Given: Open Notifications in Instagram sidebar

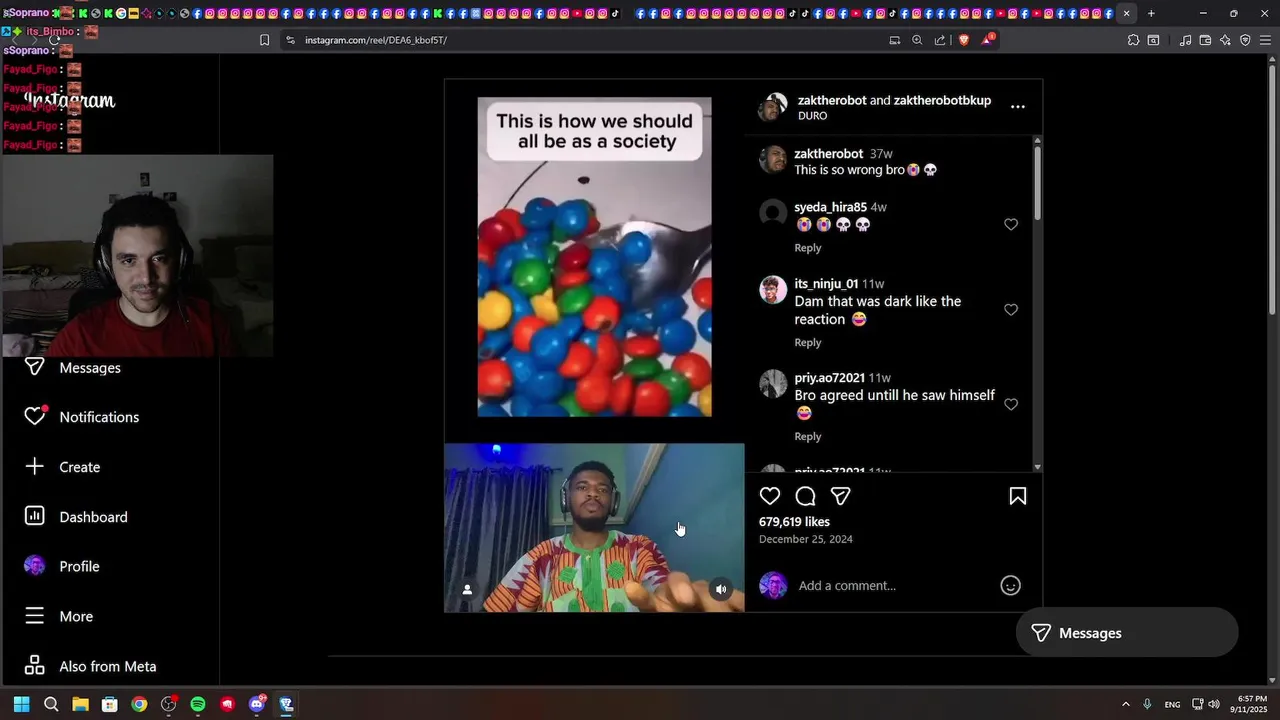Looking at the screenshot, I should point(99,417).
